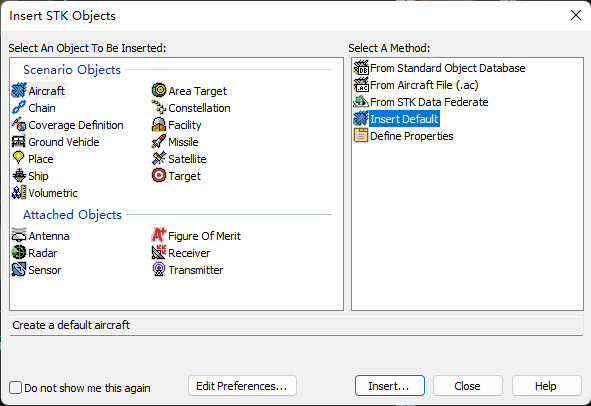Select 'Insert Default' method text
Image resolution: width=591 pixels, height=406 pixels.
click(x=404, y=119)
